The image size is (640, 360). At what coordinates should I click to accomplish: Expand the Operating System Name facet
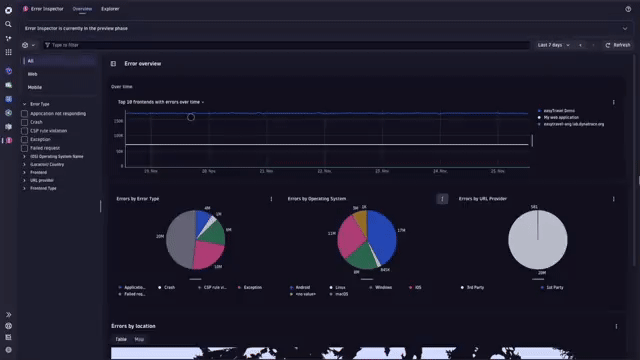tap(24, 157)
